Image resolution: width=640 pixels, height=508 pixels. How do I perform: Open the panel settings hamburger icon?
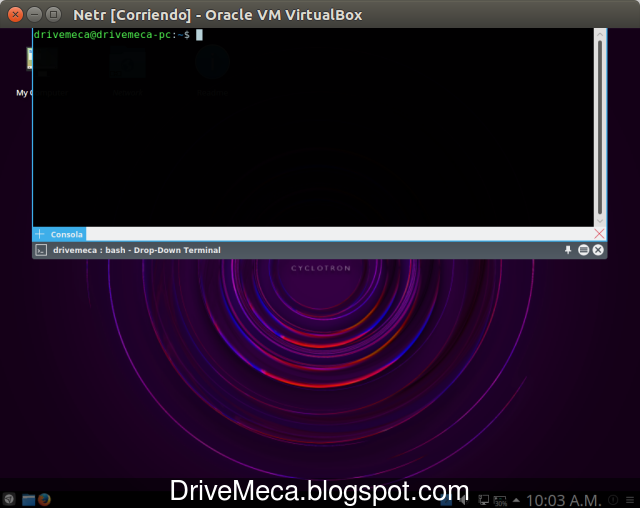[630, 500]
